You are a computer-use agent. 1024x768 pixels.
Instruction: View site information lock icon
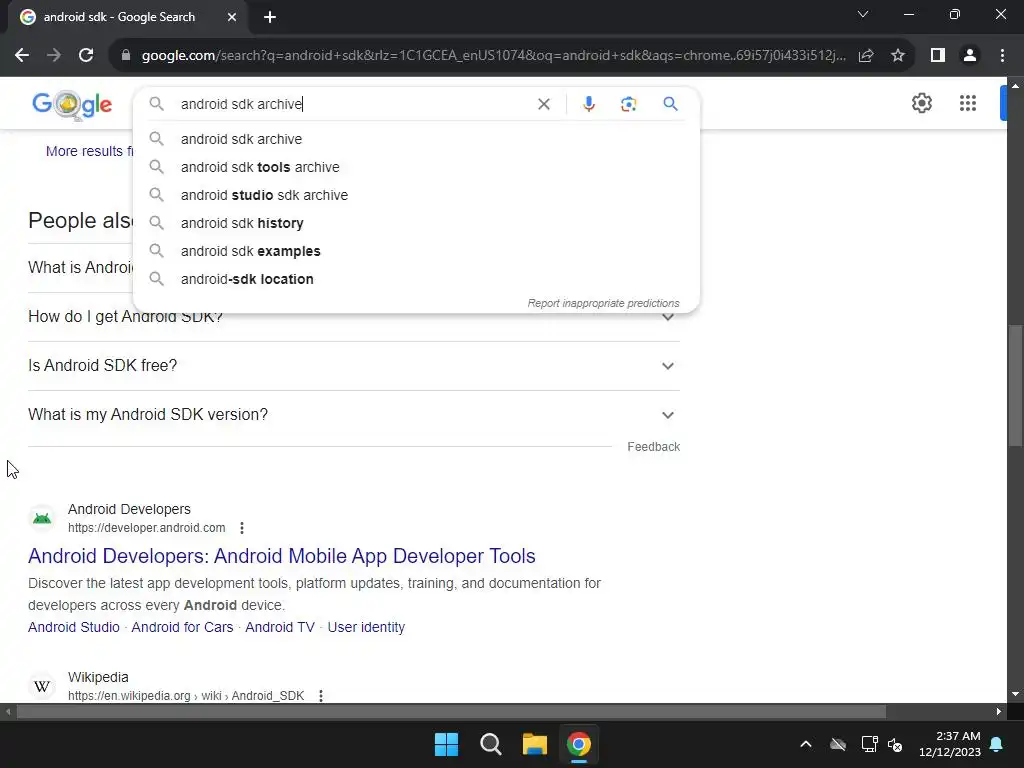(126, 56)
